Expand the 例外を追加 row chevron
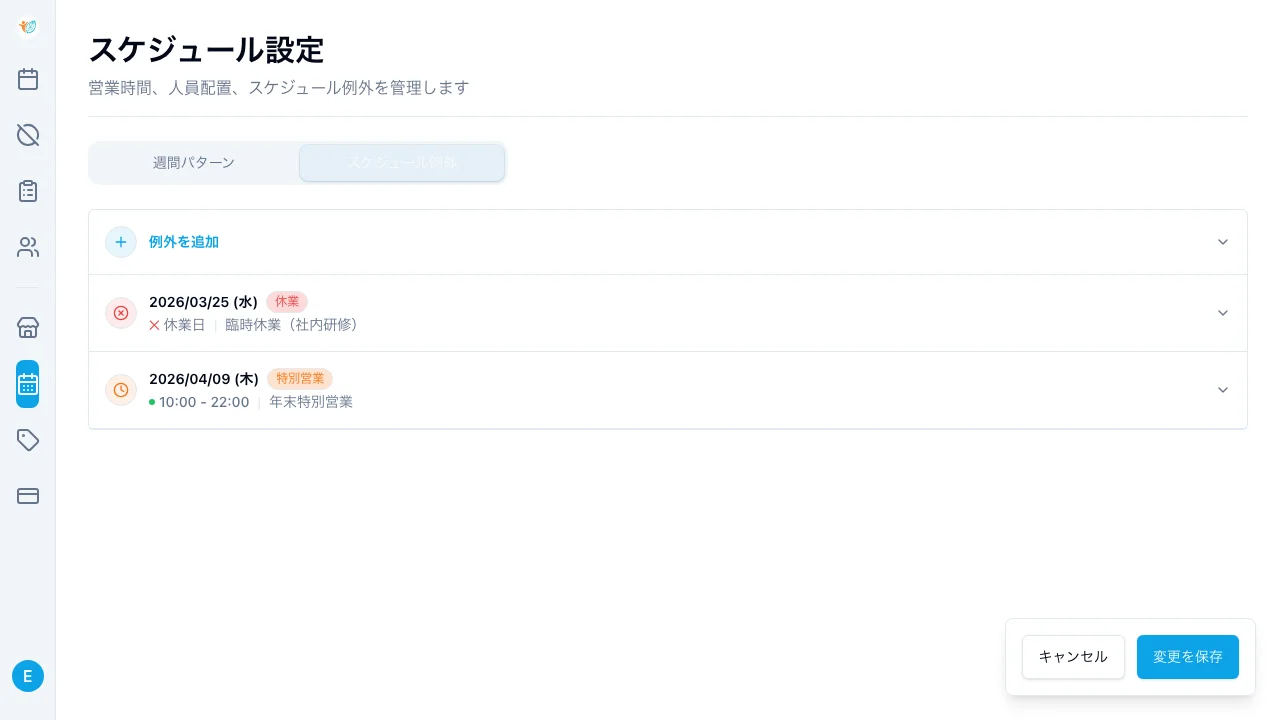Image resolution: width=1280 pixels, height=720 pixels. 1222,242
